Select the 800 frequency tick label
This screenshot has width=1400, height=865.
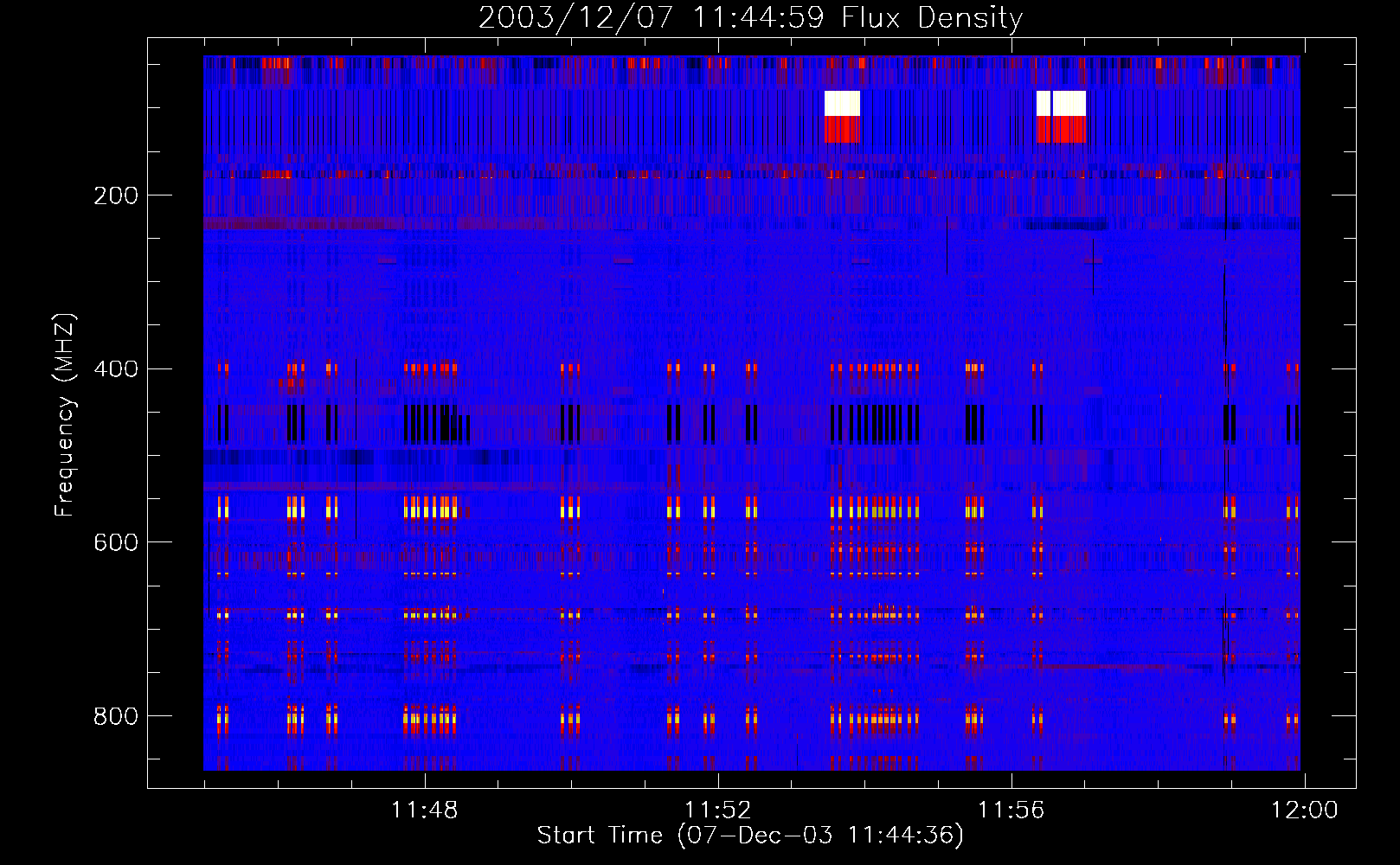point(116,716)
